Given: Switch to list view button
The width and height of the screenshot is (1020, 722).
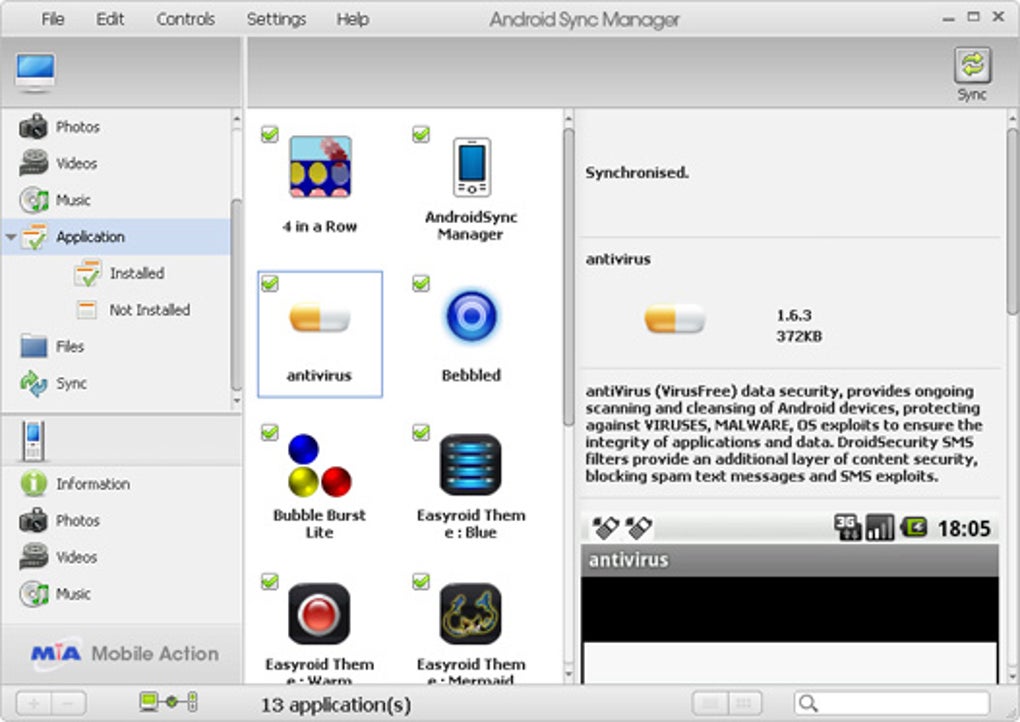Looking at the screenshot, I should [x=710, y=703].
